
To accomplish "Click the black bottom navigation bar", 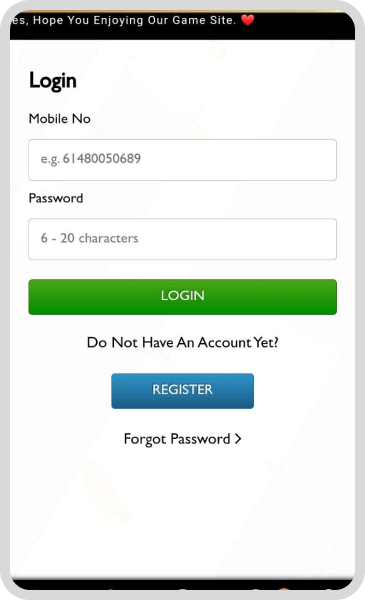I will point(182,585).
